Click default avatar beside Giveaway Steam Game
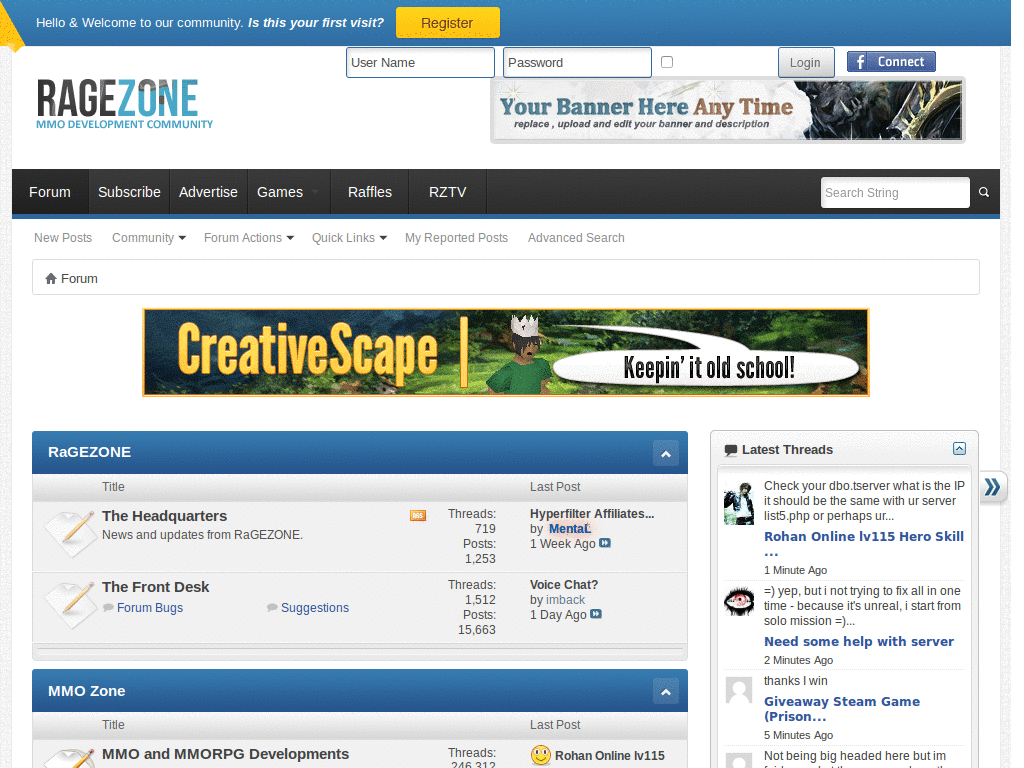1024x768 pixels. pos(739,690)
